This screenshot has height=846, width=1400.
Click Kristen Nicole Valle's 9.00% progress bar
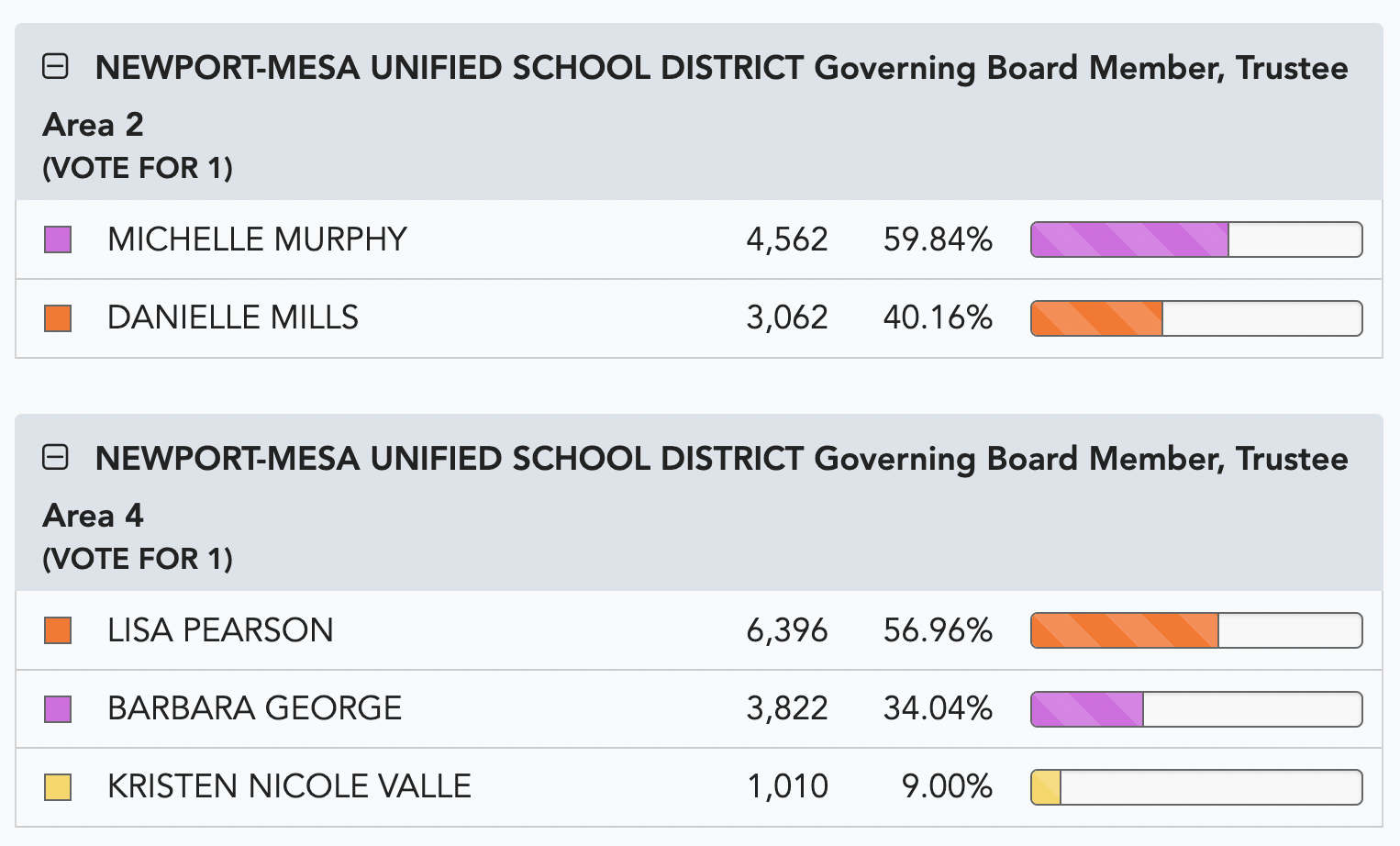click(x=1196, y=787)
